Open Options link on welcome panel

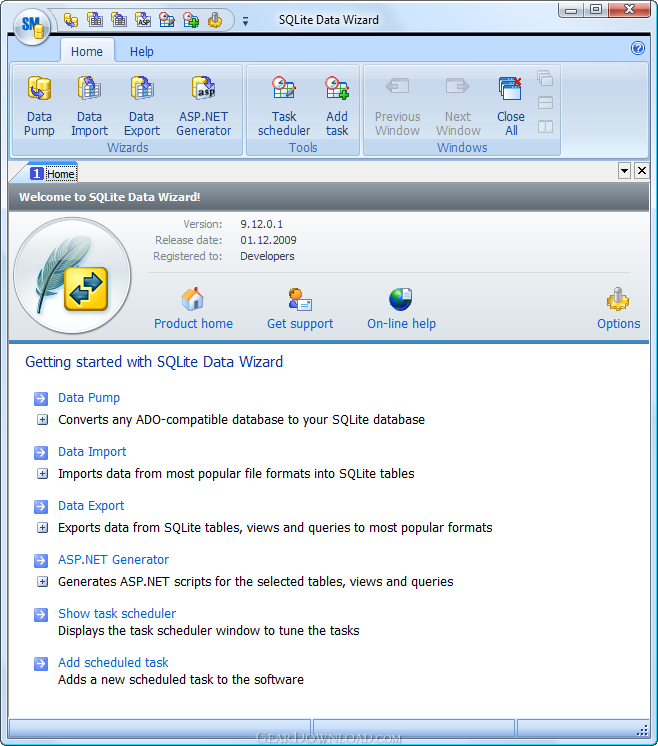click(619, 324)
